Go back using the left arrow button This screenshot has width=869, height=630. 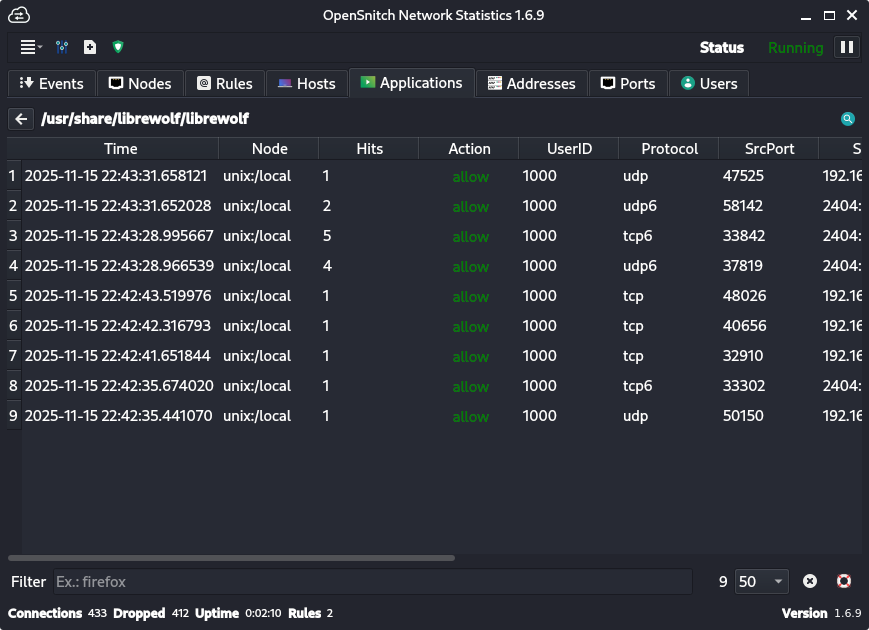21,119
